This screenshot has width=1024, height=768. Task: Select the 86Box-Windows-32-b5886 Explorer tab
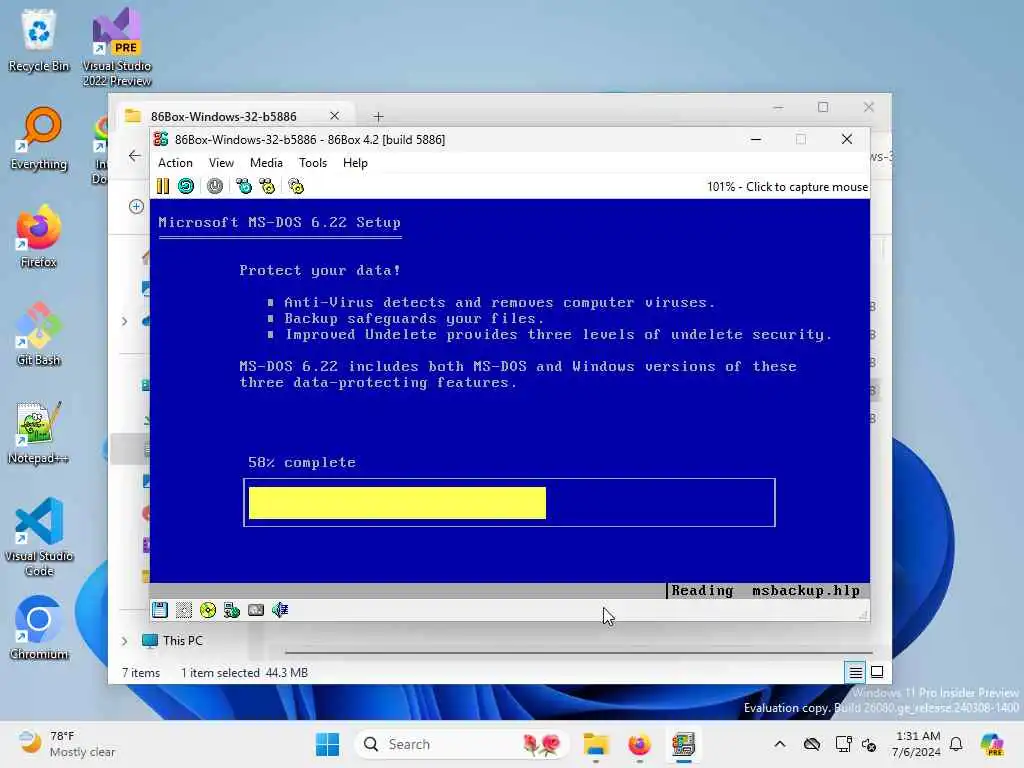[223, 116]
